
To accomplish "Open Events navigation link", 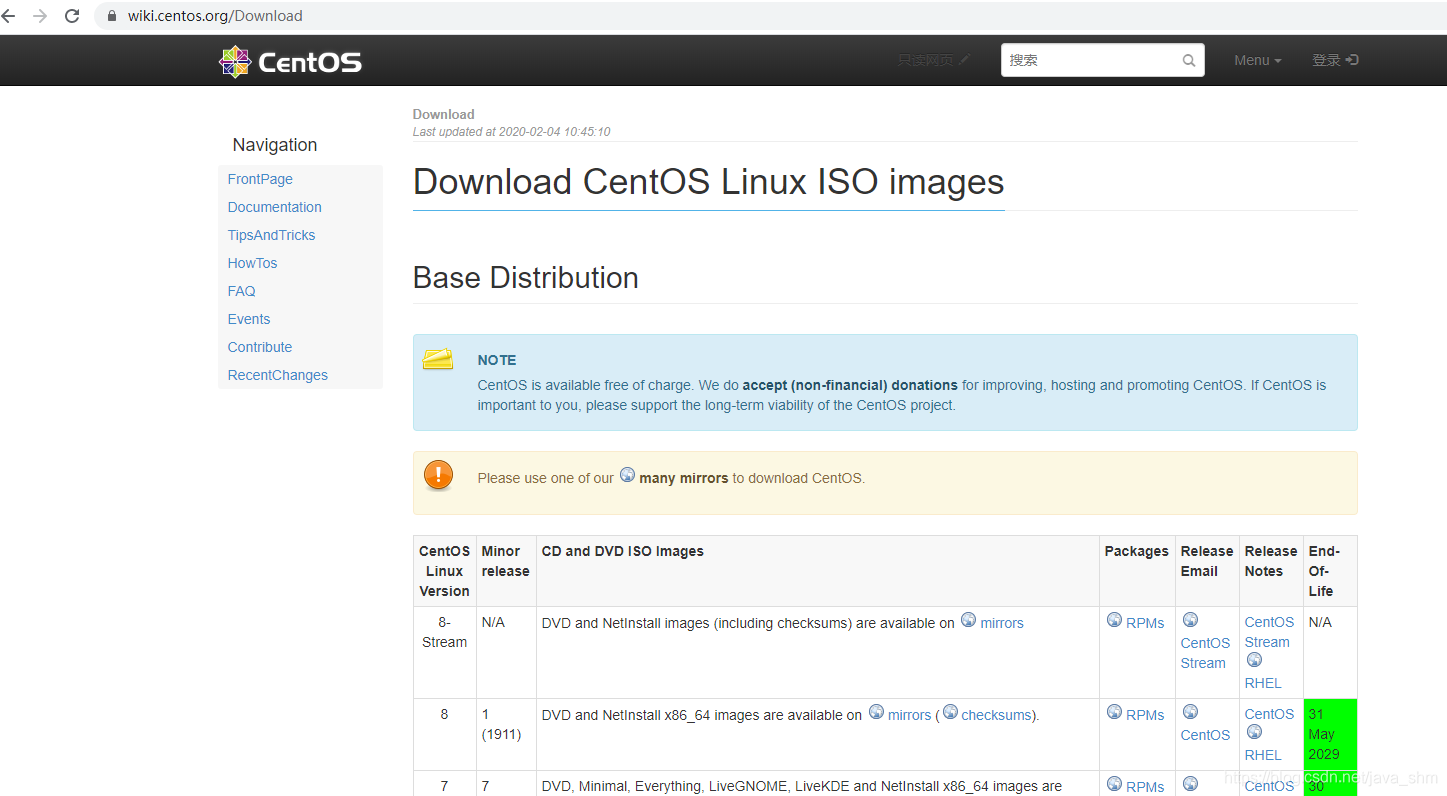I will pos(248,319).
